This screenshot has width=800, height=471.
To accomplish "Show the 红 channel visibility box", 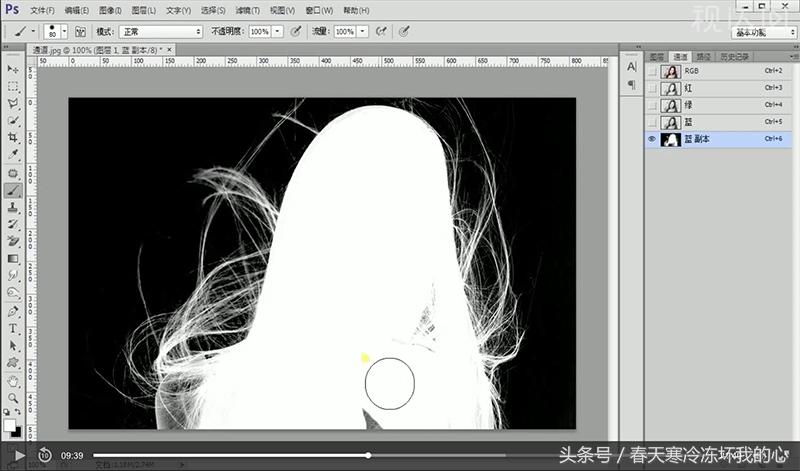I will pyautogui.click(x=652, y=88).
